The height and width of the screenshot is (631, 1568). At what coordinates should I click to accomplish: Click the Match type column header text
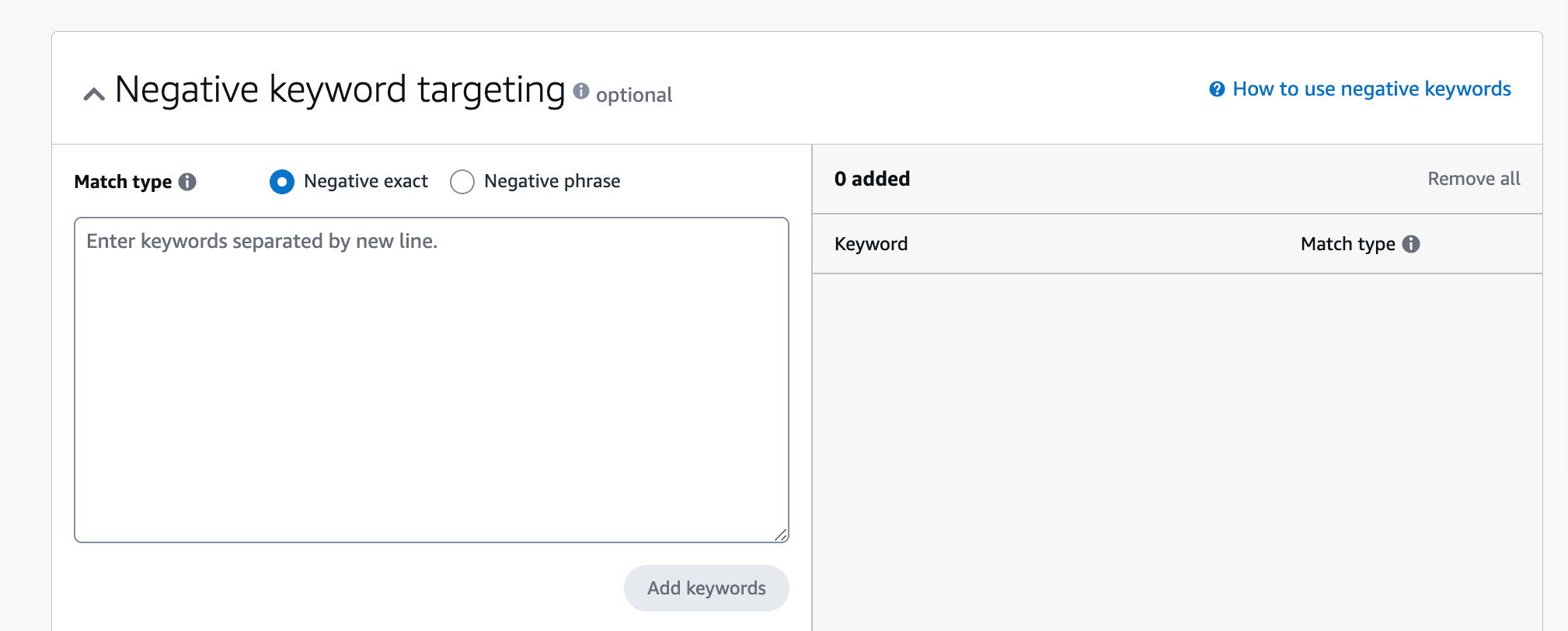pos(1348,244)
